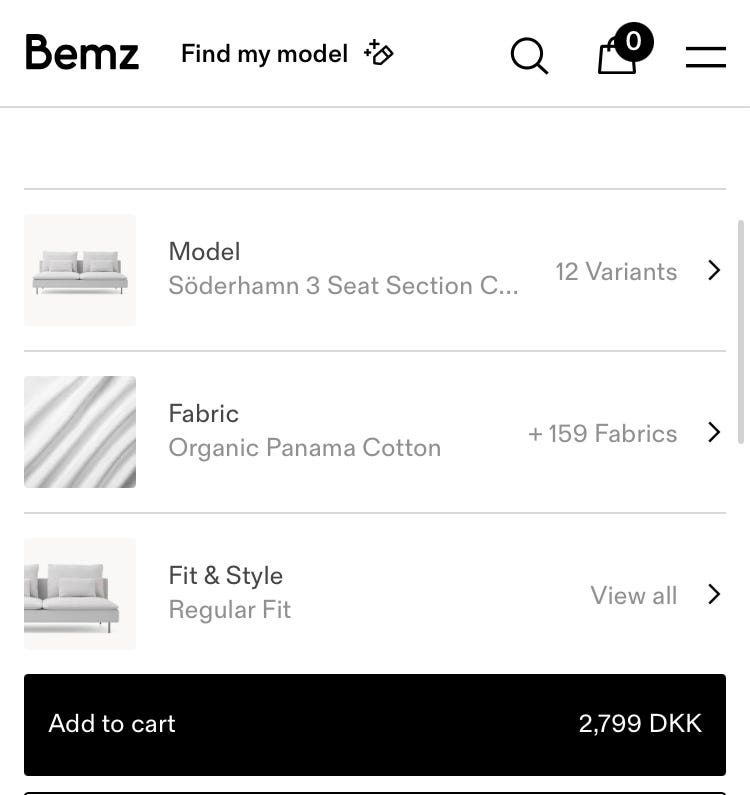Click the Organic Panama Cotton fabric swatch
The height and width of the screenshot is (795, 750).
point(80,432)
